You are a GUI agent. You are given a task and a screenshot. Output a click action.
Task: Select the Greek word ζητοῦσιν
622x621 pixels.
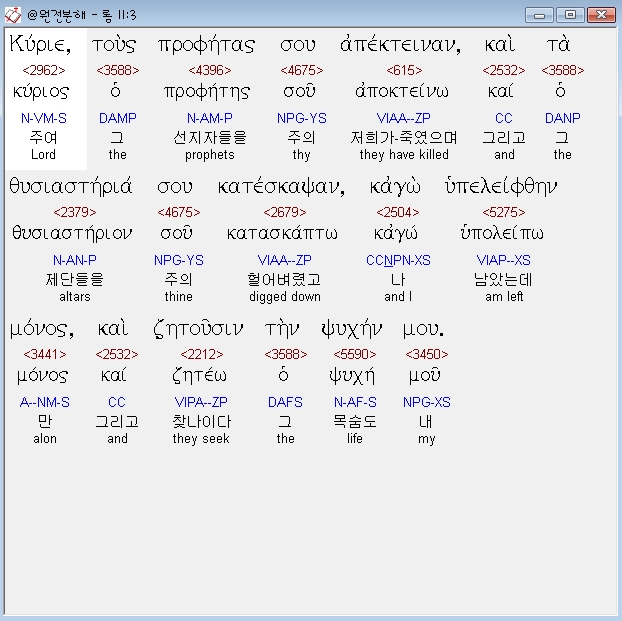click(198, 329)
